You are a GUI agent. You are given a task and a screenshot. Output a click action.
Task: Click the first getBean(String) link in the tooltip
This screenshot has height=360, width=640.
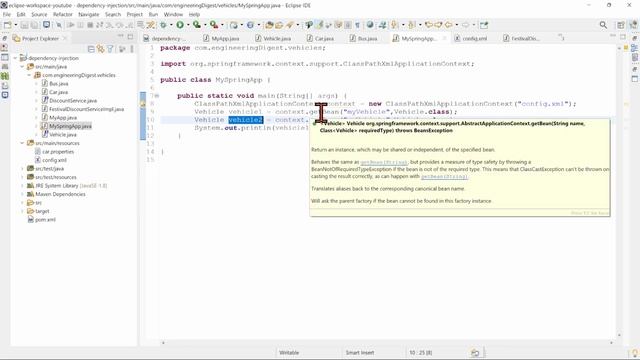pyautogui.click(x=384, y=162)
